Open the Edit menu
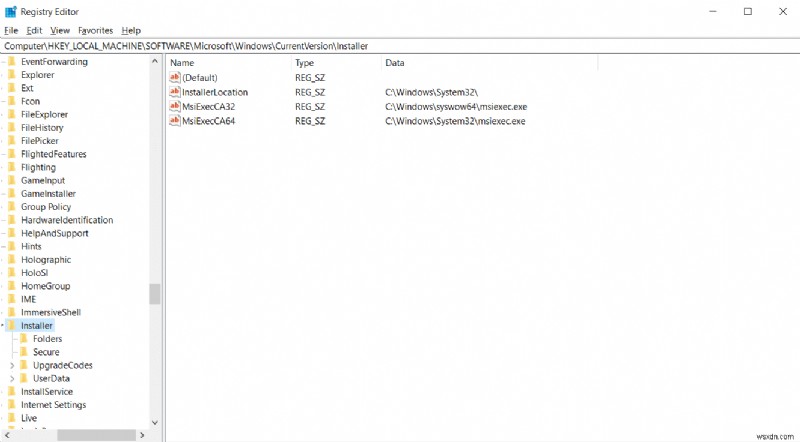 (34, 31)
